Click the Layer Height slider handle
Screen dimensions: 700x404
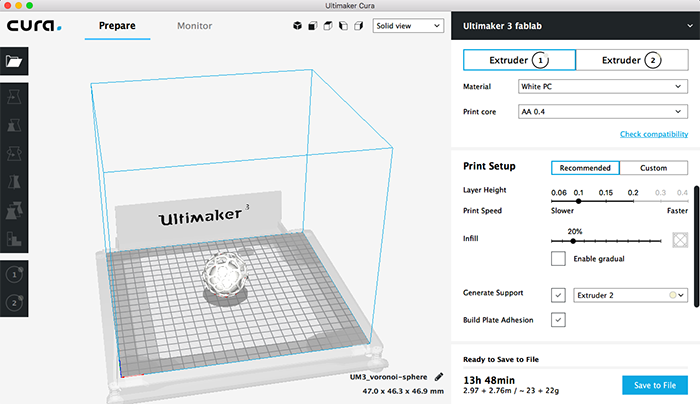coord(579,201)
